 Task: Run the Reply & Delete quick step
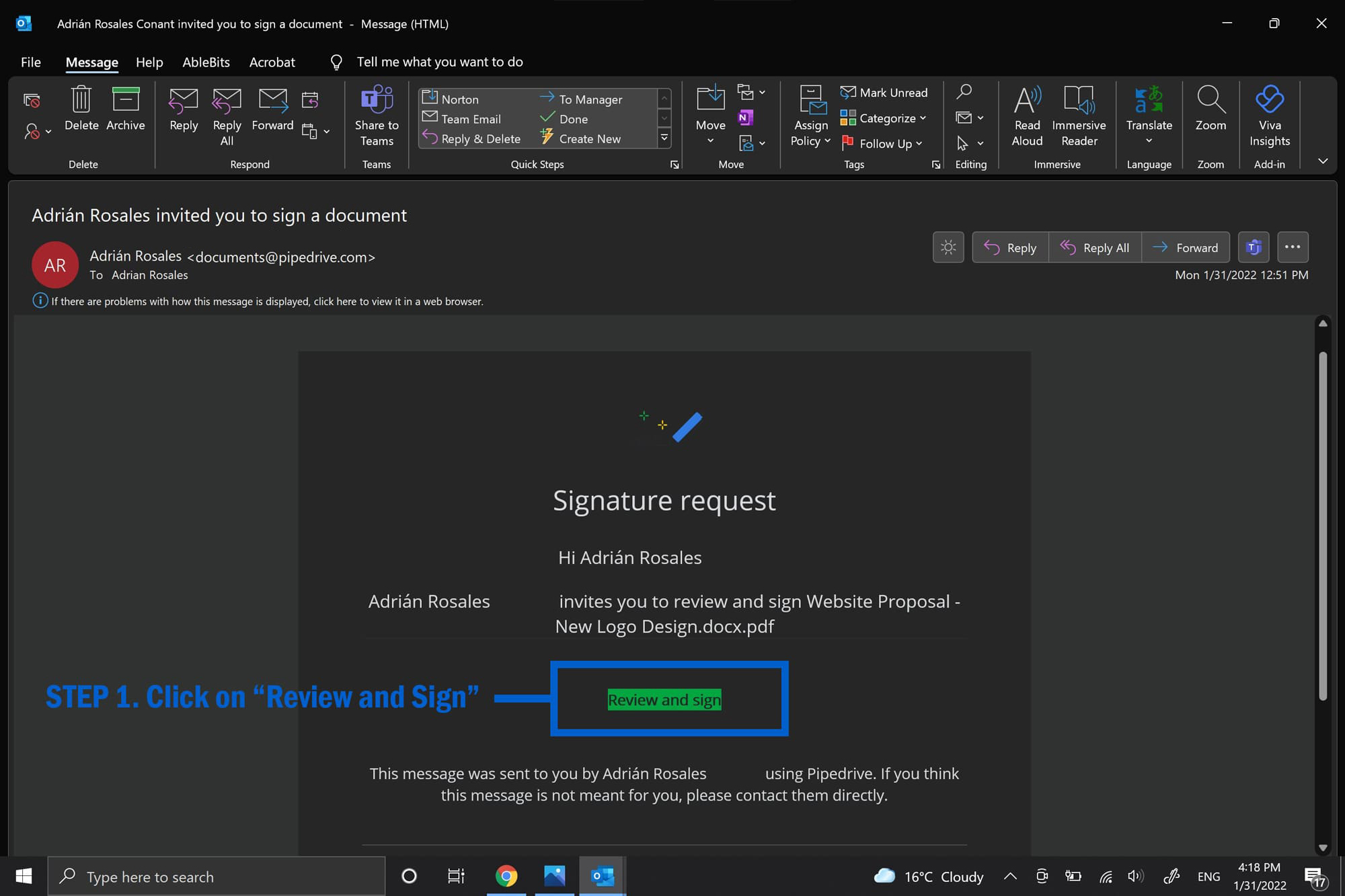point(471,138)
